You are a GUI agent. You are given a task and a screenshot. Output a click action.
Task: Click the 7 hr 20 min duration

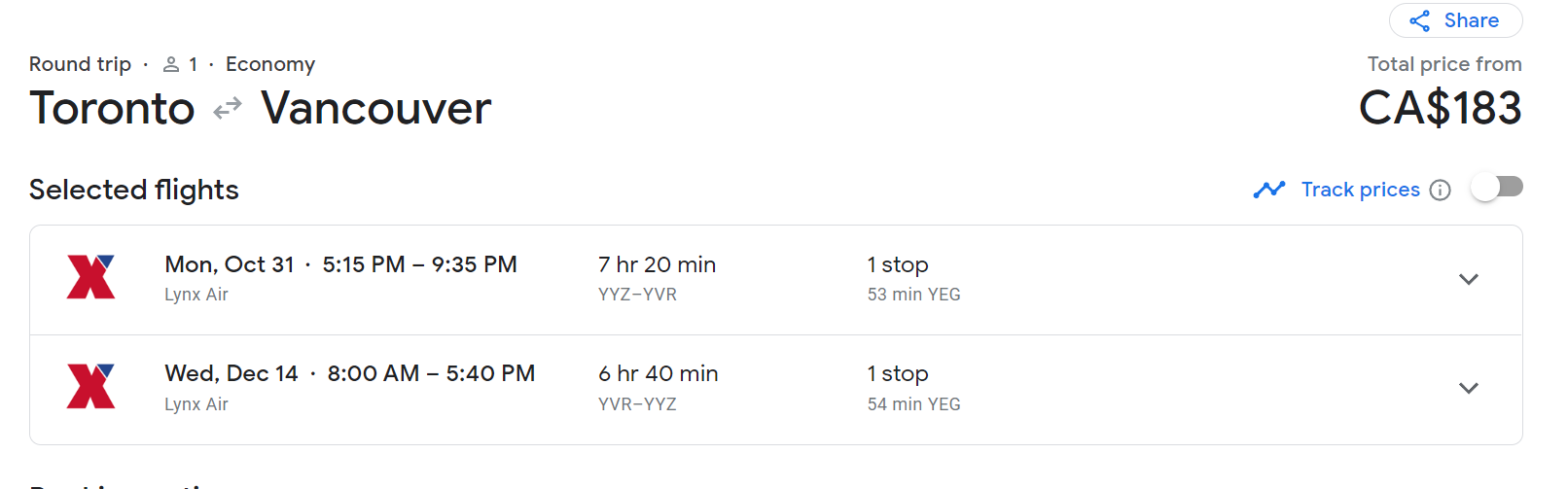[657, 264]
